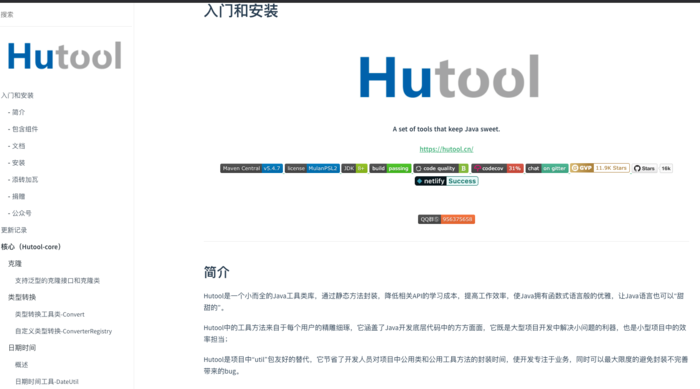Click the Hutool logo in the sidebar
700x389 pixels.
[65, 56]
